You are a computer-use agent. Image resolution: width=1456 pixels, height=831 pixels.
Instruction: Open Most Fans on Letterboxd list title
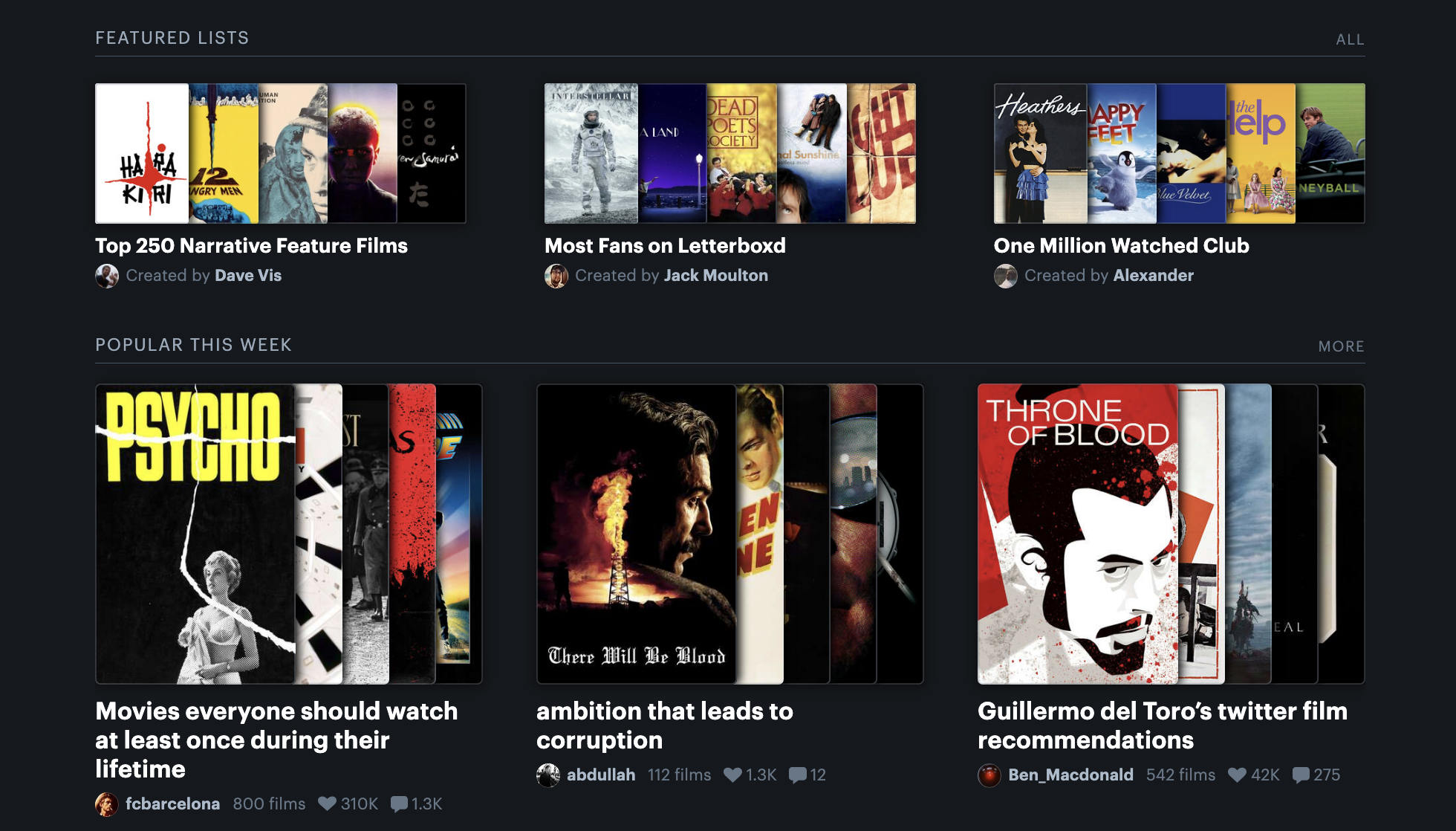coord(665,245)
